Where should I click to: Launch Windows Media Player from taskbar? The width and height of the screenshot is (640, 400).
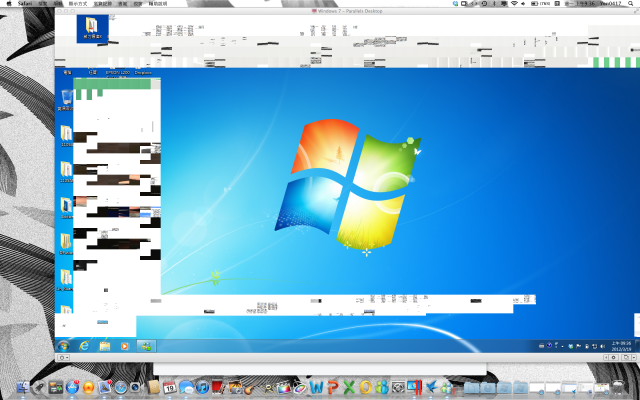pos(124,346)
